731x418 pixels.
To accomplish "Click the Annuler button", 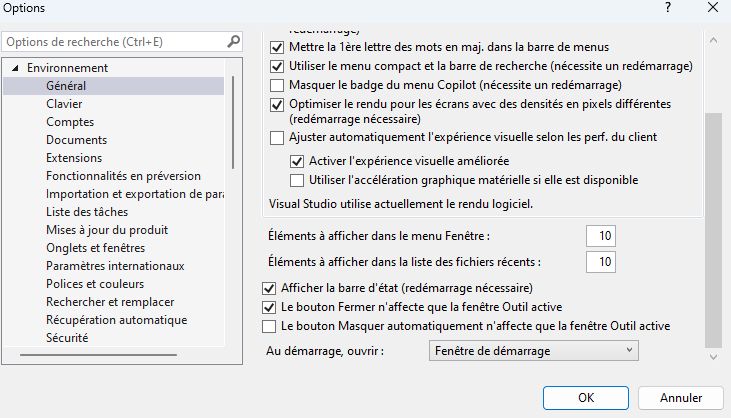I will click(681, 397).
